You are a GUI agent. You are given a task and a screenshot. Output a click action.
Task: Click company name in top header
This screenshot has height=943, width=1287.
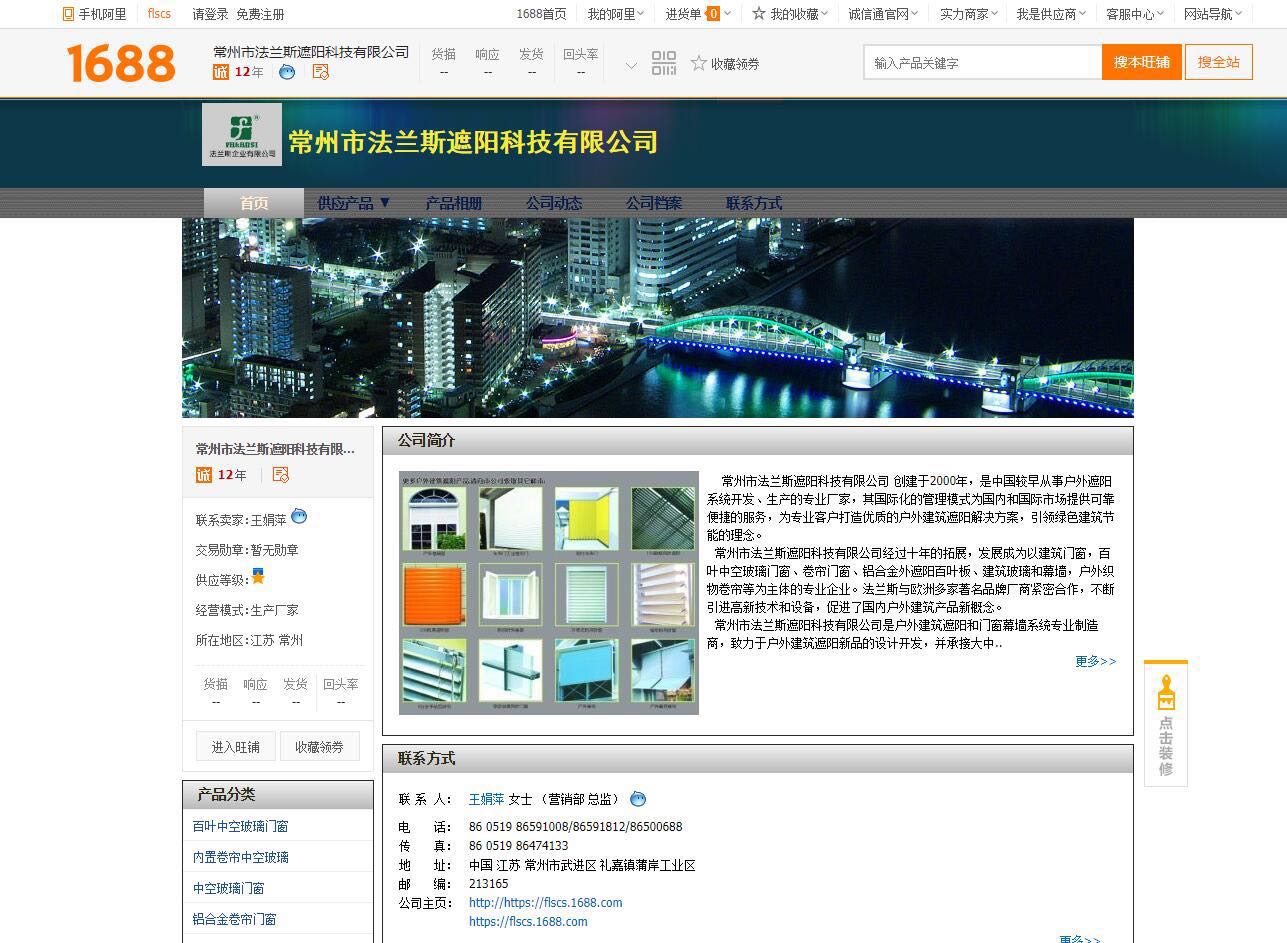click(311, 52)
